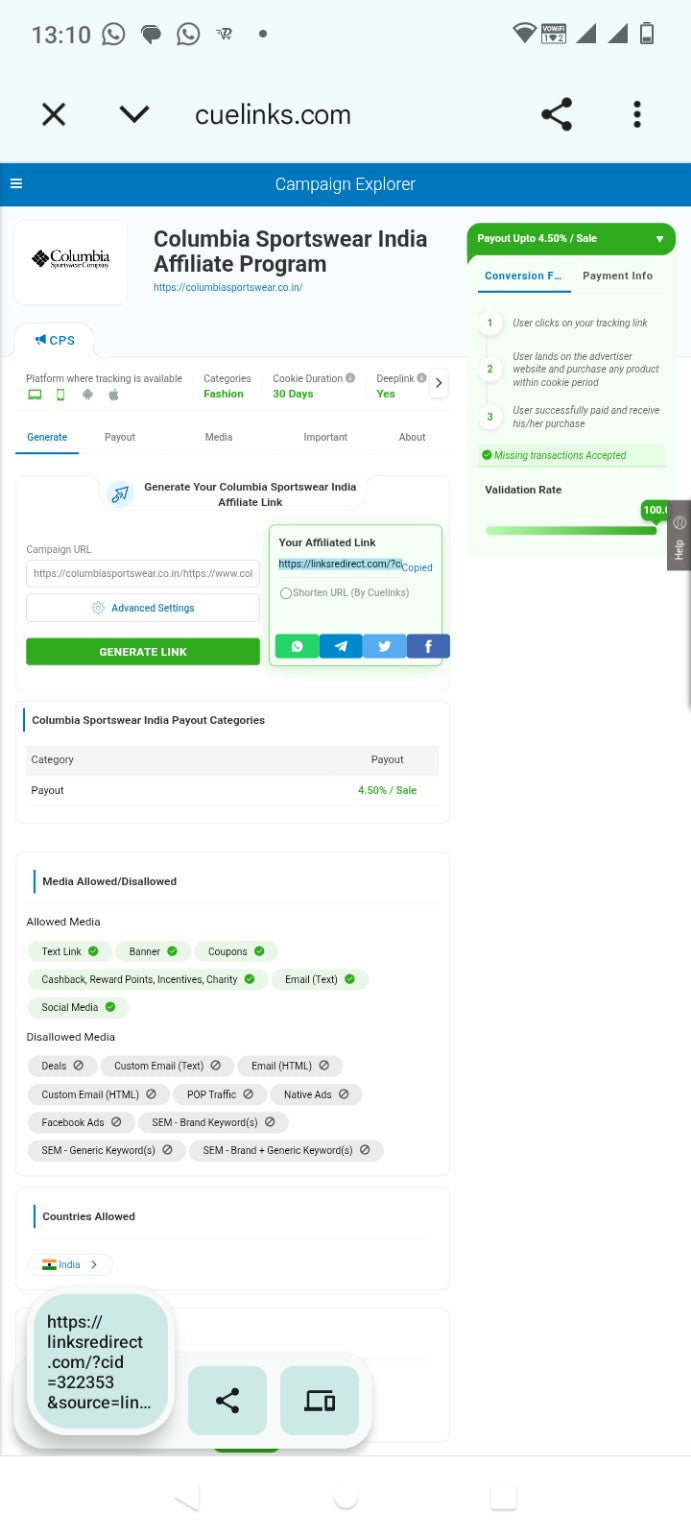Enable Shorten URL by Cuelinks radio
This screenshot has width=691, height=1536.
pyautogui.click(x=286, y=593)
